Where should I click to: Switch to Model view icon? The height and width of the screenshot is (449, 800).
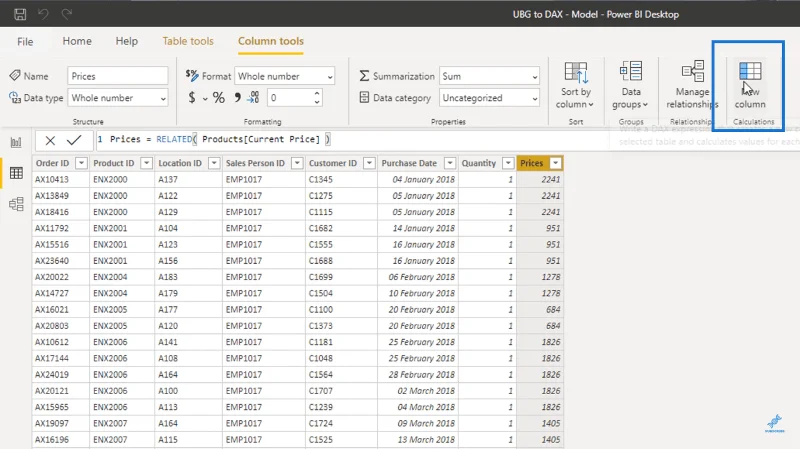tap(16, 204)
